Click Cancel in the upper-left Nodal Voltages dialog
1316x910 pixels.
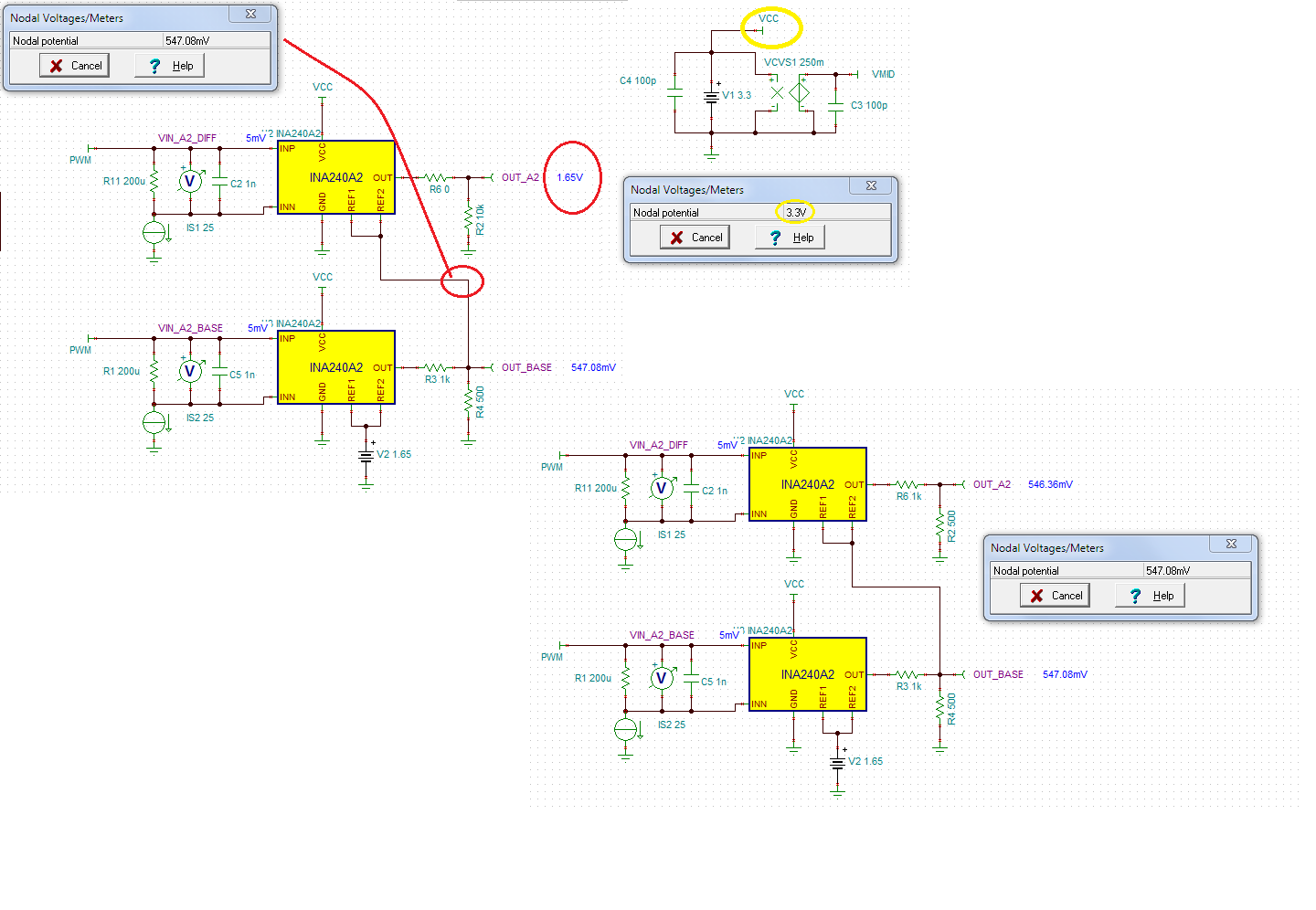point(74,66)
